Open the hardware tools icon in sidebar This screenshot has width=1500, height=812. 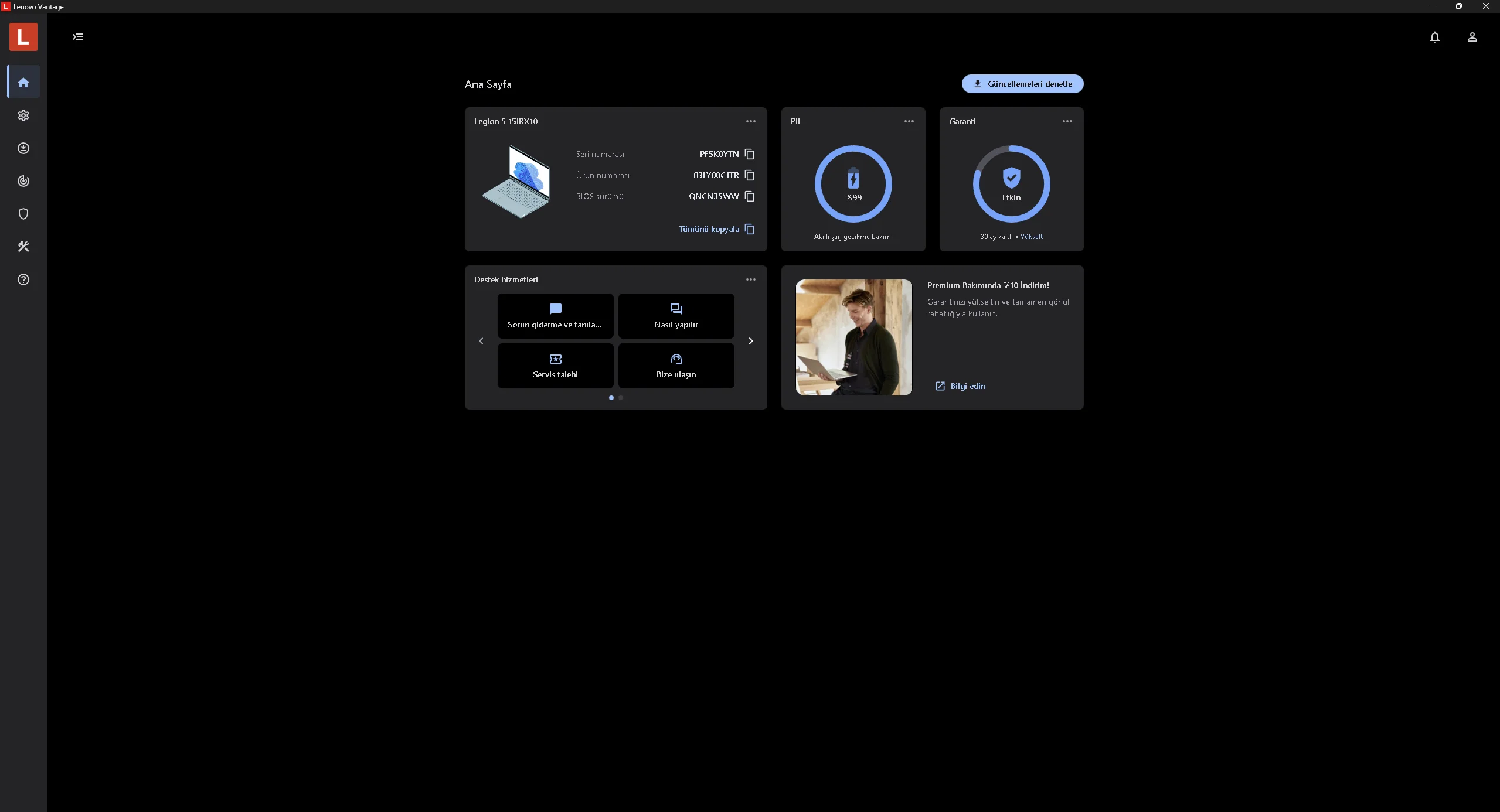[x=23, y=247]
